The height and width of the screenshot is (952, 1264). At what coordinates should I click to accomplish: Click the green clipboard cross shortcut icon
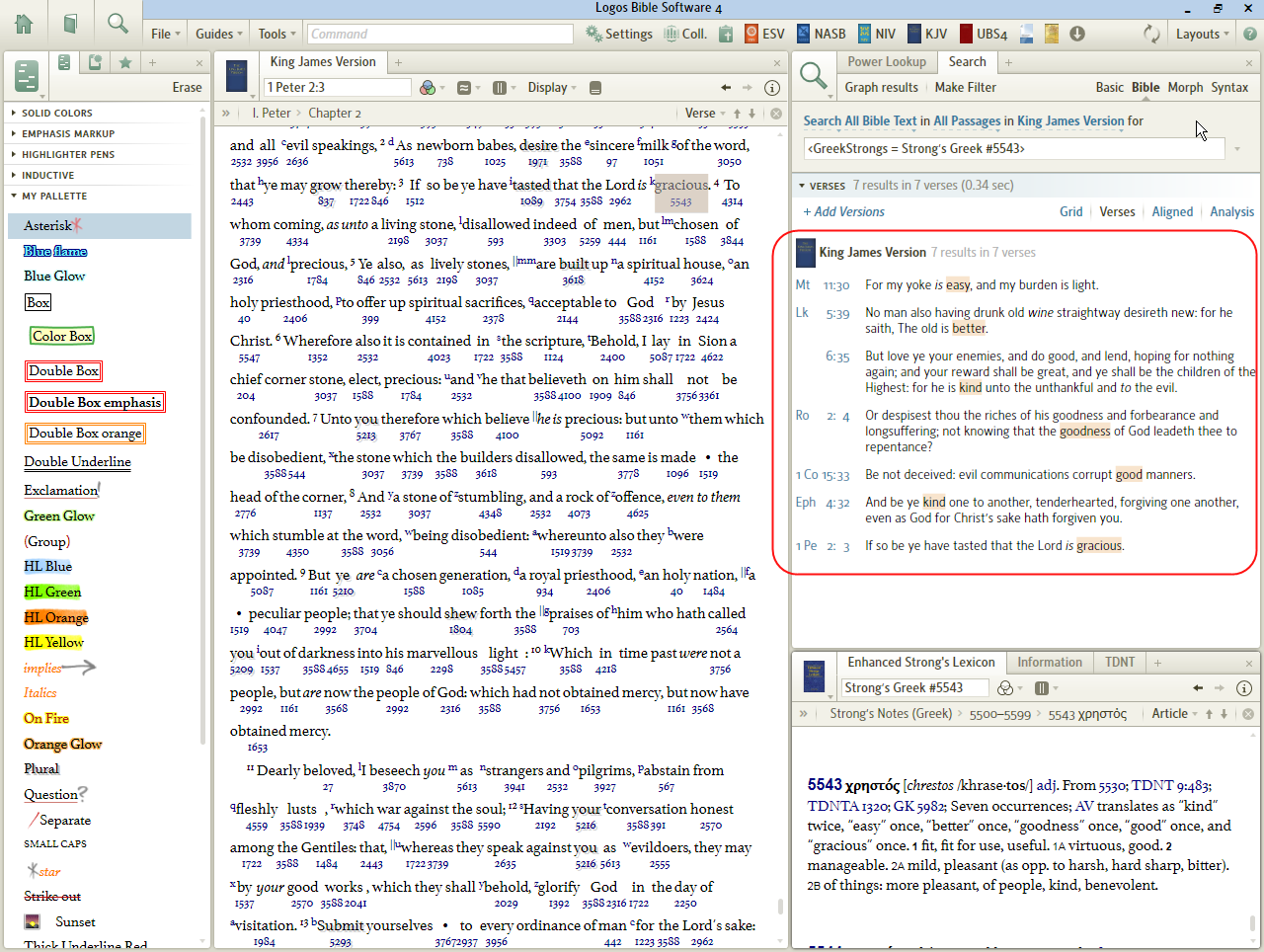[x=726, y=34]
